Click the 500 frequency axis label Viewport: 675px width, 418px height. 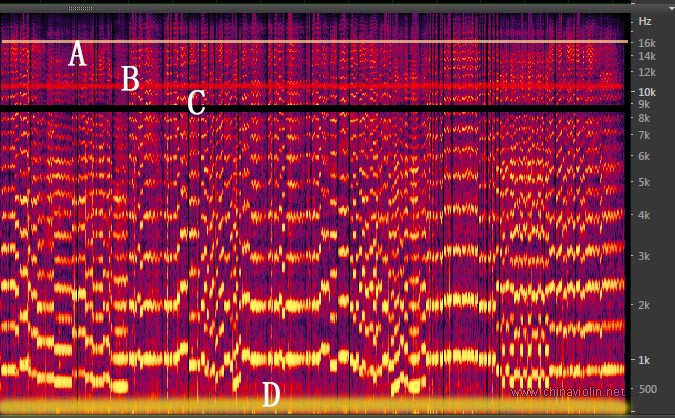pyautogui.click(x=646, y=388)
